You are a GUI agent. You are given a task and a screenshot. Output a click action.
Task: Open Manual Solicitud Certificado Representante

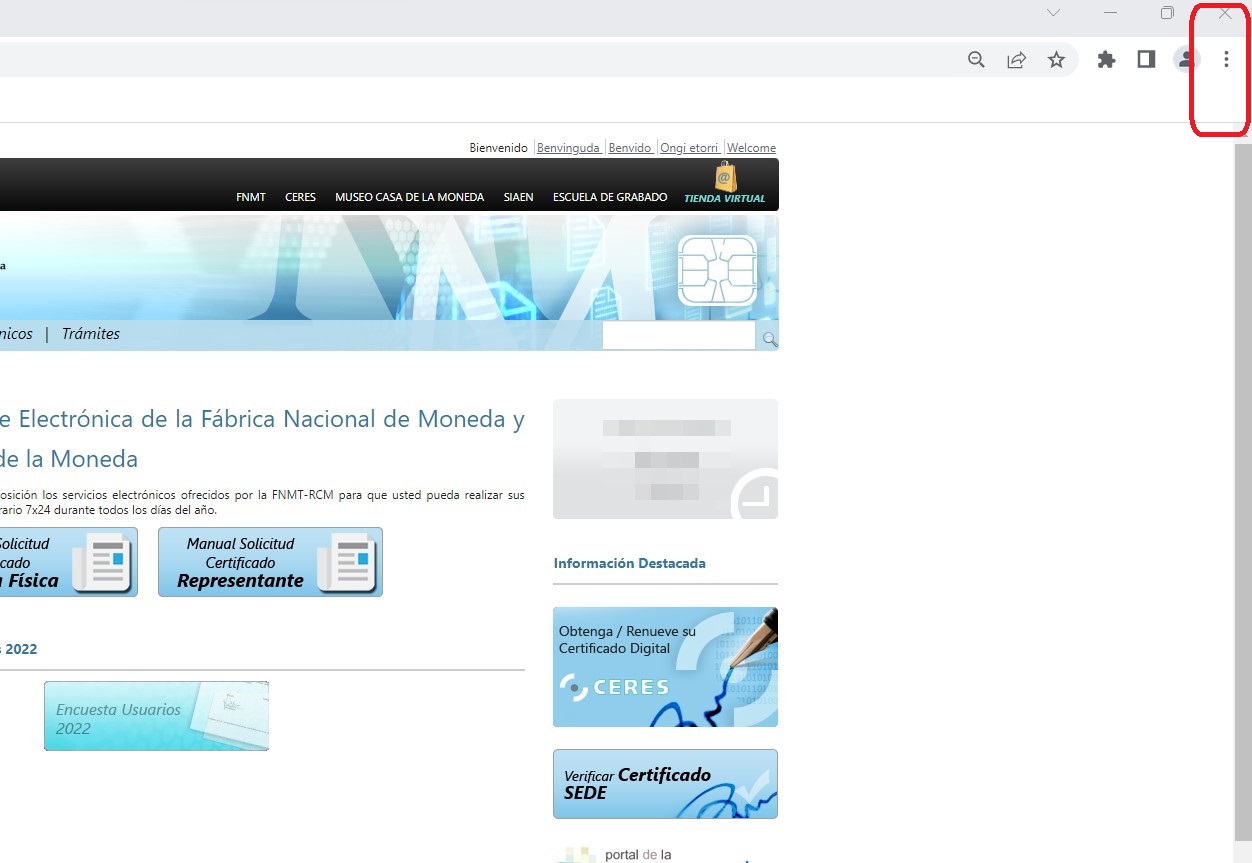270,562
